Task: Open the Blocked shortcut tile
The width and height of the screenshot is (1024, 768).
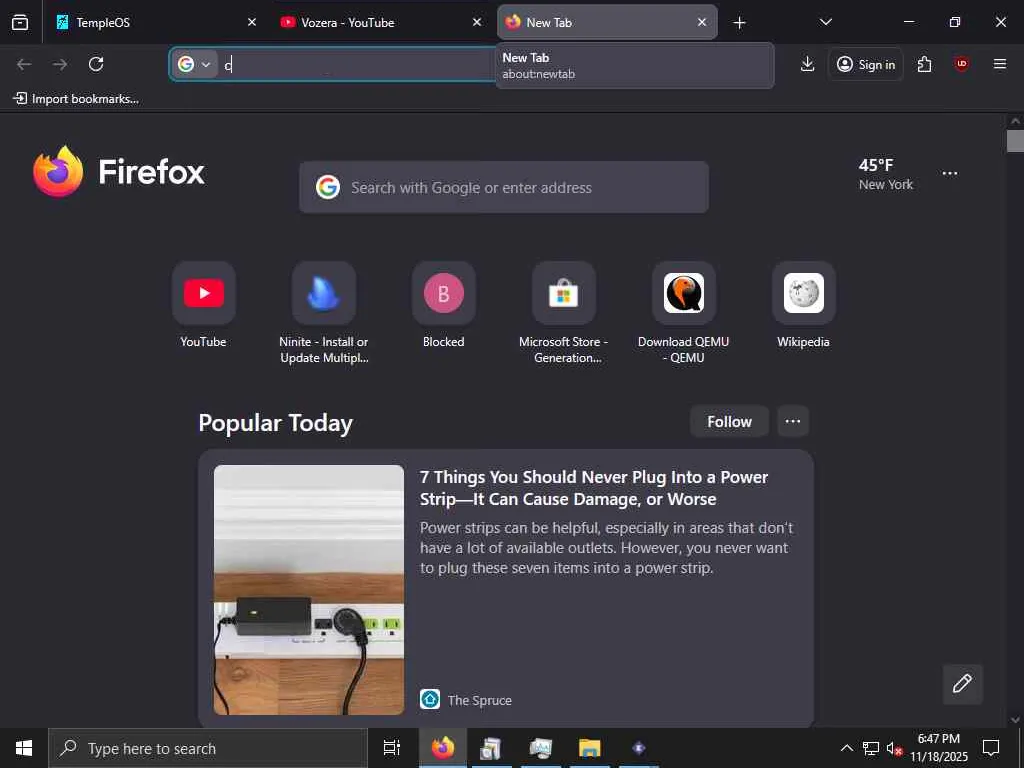Action: [x=443, y=306]
